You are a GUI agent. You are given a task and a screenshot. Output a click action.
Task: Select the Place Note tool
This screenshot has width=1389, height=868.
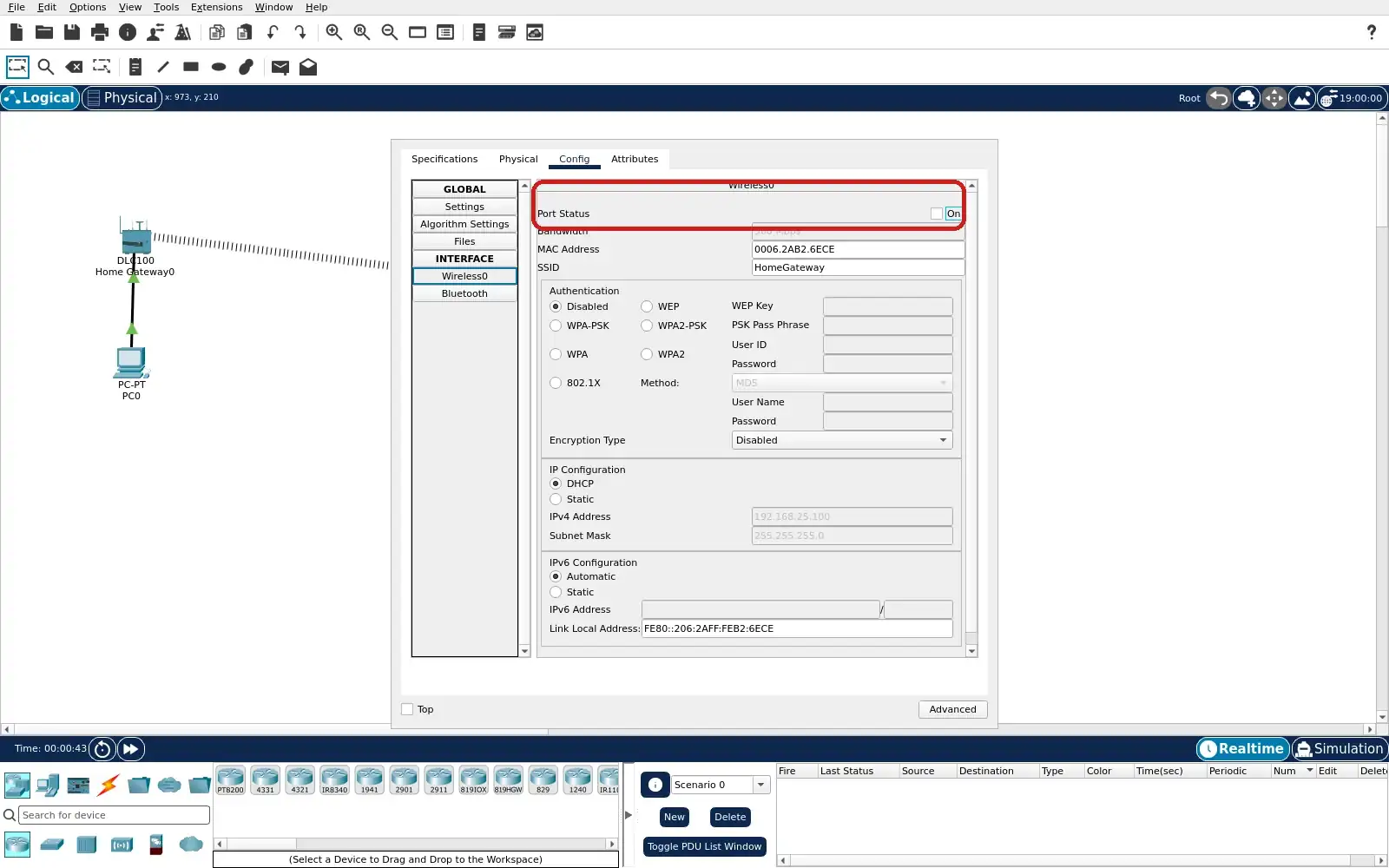pos(135,67)
